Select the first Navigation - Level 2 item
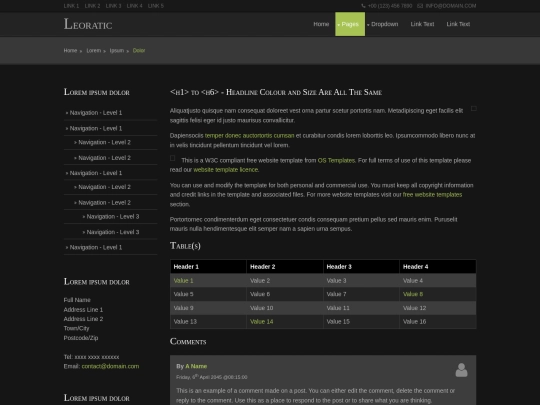Viewport: 540px width, 405px height. [104, 142]
